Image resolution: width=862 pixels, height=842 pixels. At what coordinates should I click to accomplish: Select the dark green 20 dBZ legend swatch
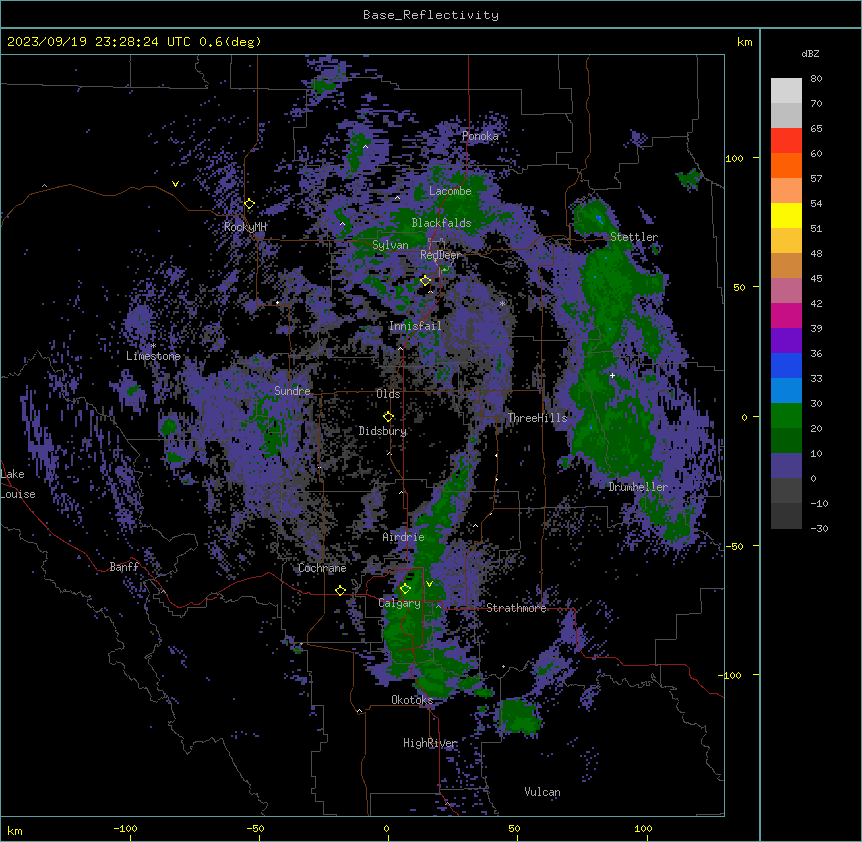coord(786,440)
